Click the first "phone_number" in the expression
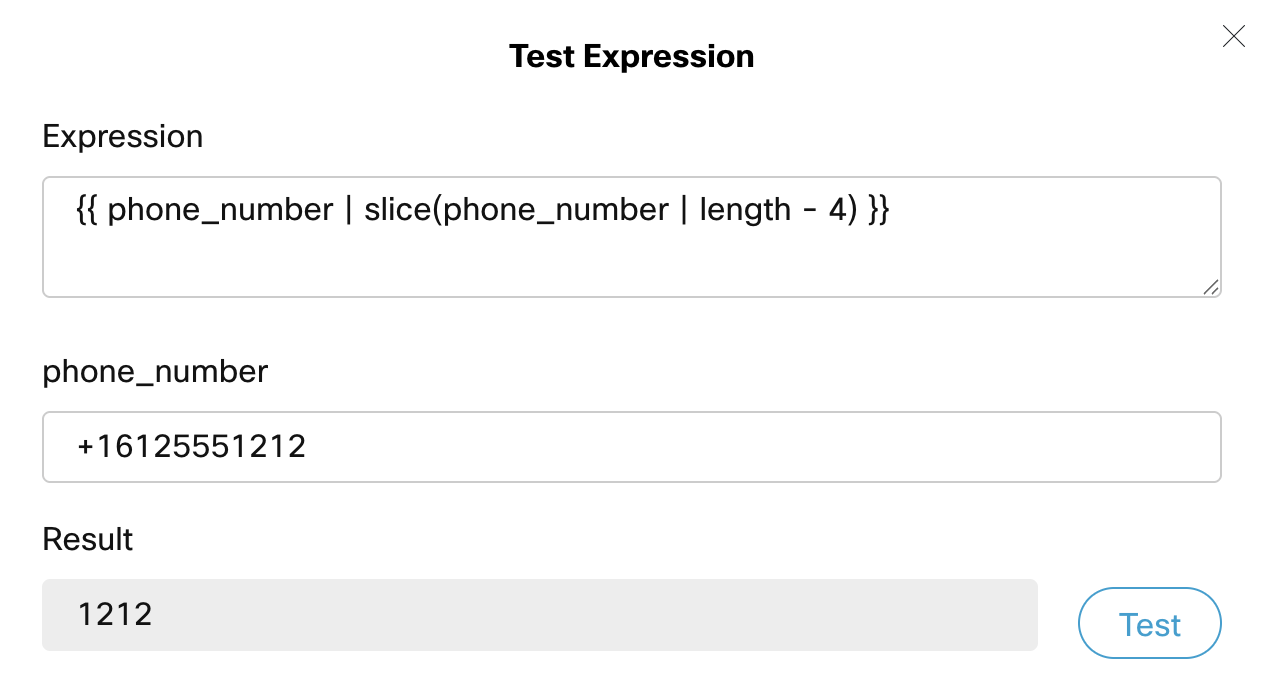1268x694 pixels. coord(220,210)
